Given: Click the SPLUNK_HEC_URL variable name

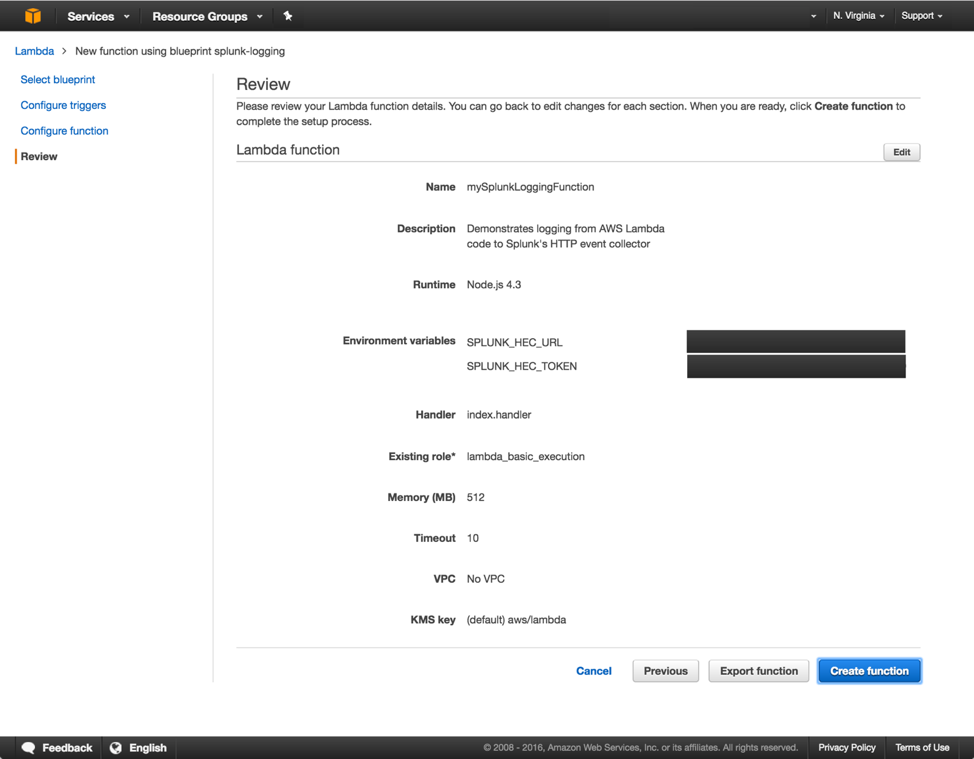Looking at the screenshot, I should 514,342.
